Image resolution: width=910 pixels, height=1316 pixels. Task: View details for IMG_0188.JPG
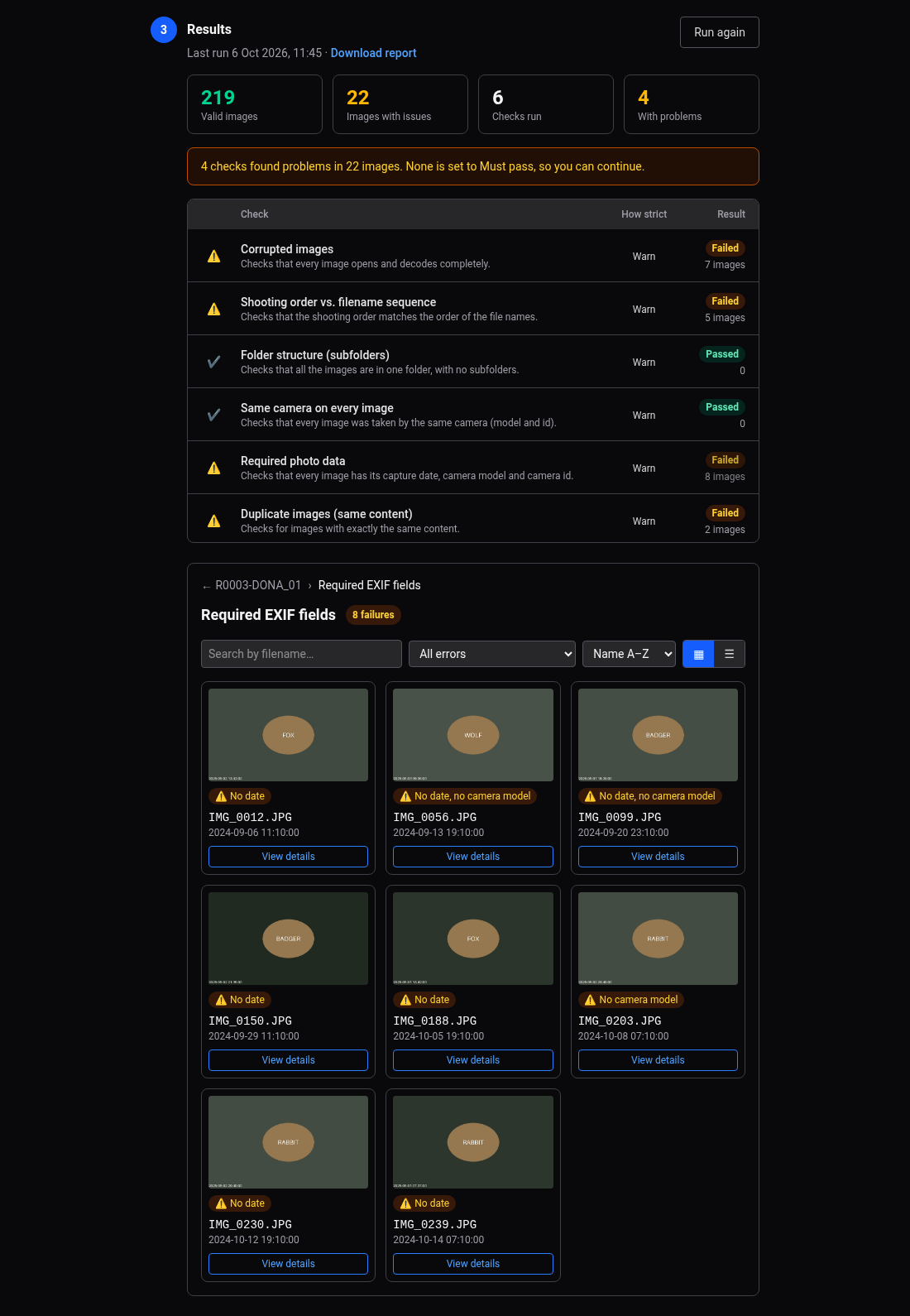pos(473,1060)
